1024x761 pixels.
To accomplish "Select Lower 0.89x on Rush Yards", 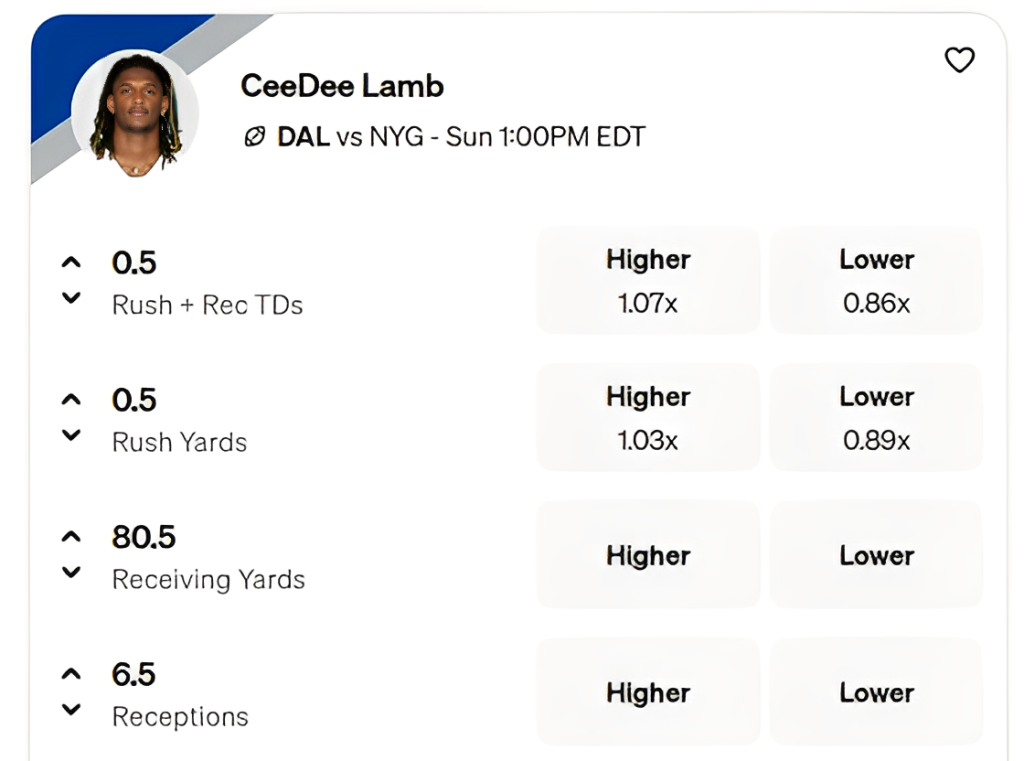I will tap(876, 417).
